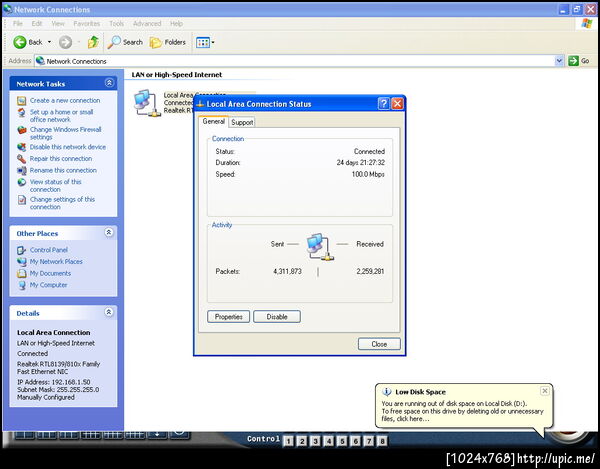Open the Advanced menu
600x469 pixels.
pos(147,24)
